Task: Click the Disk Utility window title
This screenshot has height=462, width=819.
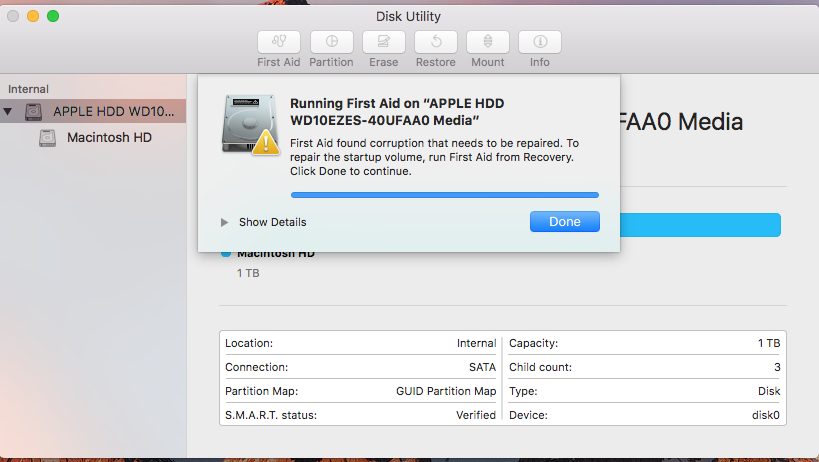Action: point(408,17)
